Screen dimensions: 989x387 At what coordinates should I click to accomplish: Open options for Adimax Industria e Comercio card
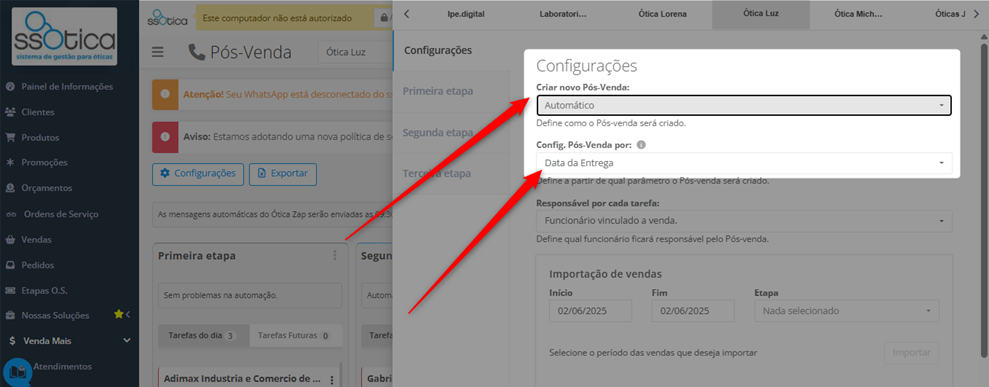(332, 379)
